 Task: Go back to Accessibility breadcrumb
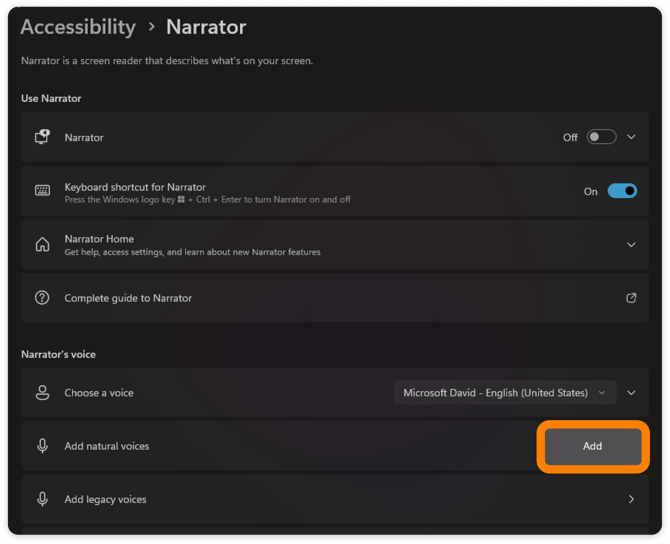78,27
